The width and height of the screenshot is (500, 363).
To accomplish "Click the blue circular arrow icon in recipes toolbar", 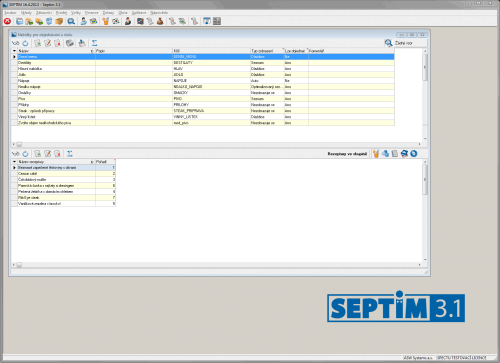I will point(414,154).
